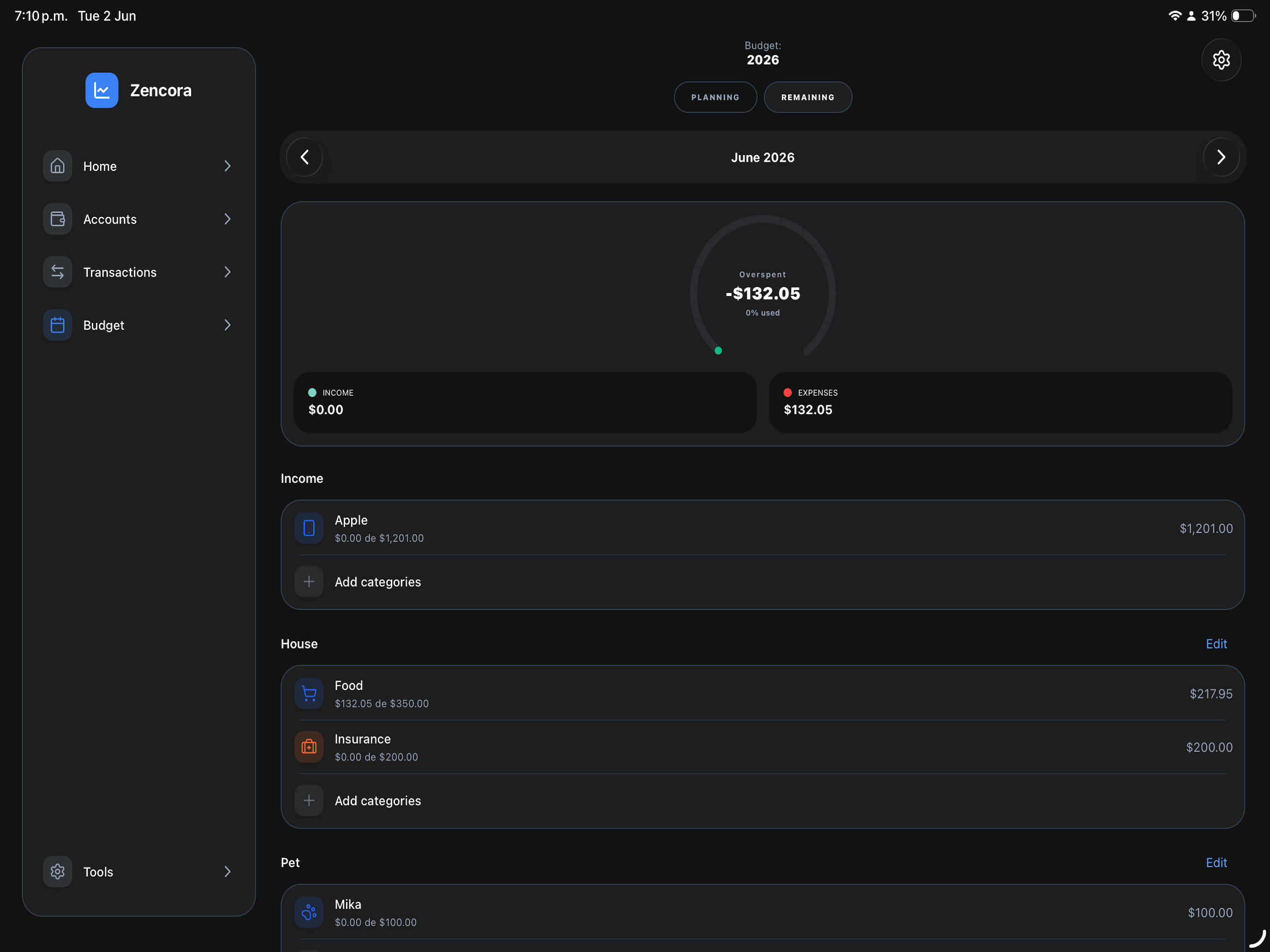
Task: Click the Mika paw print icon
Action: [x=309, y=912]
